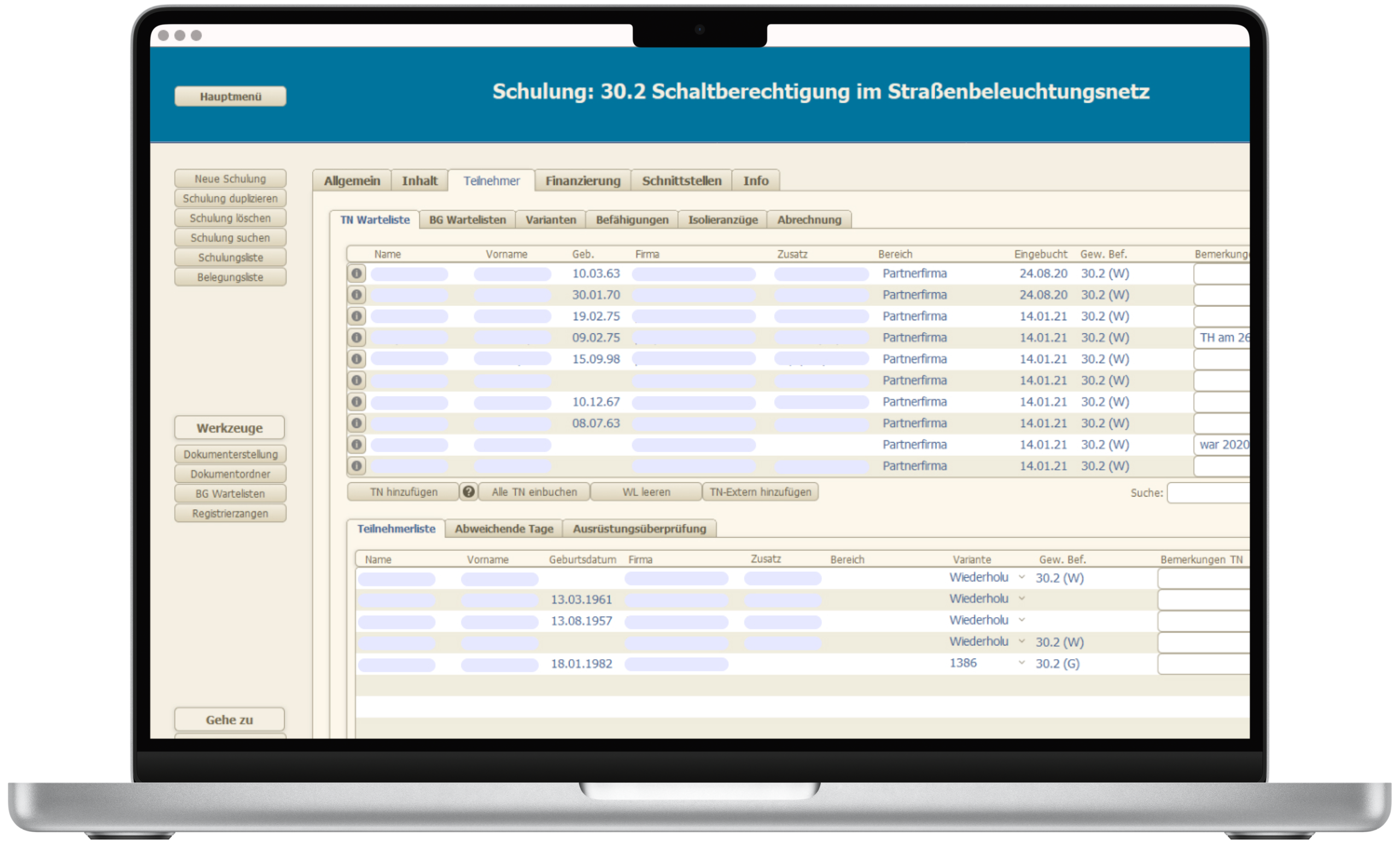Viewport: 1400px width, 848px height.
Task: Open the Registrierzangen tool in the sidebar
Action: pyautogui.click(x=230, y=513)
